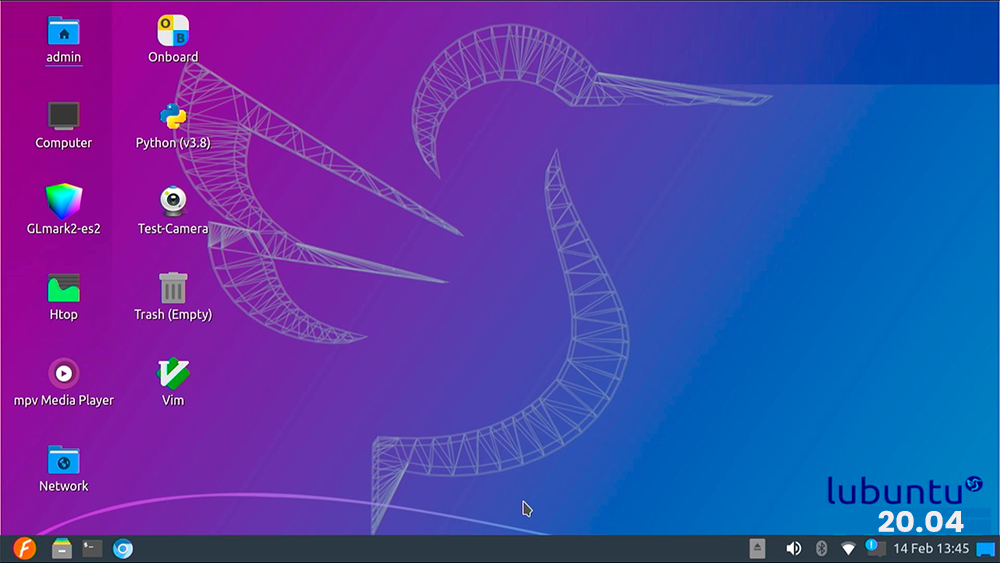Open the Network folder icon
This screenshot has height=563, width=1000.
click(x=64, y=460)
